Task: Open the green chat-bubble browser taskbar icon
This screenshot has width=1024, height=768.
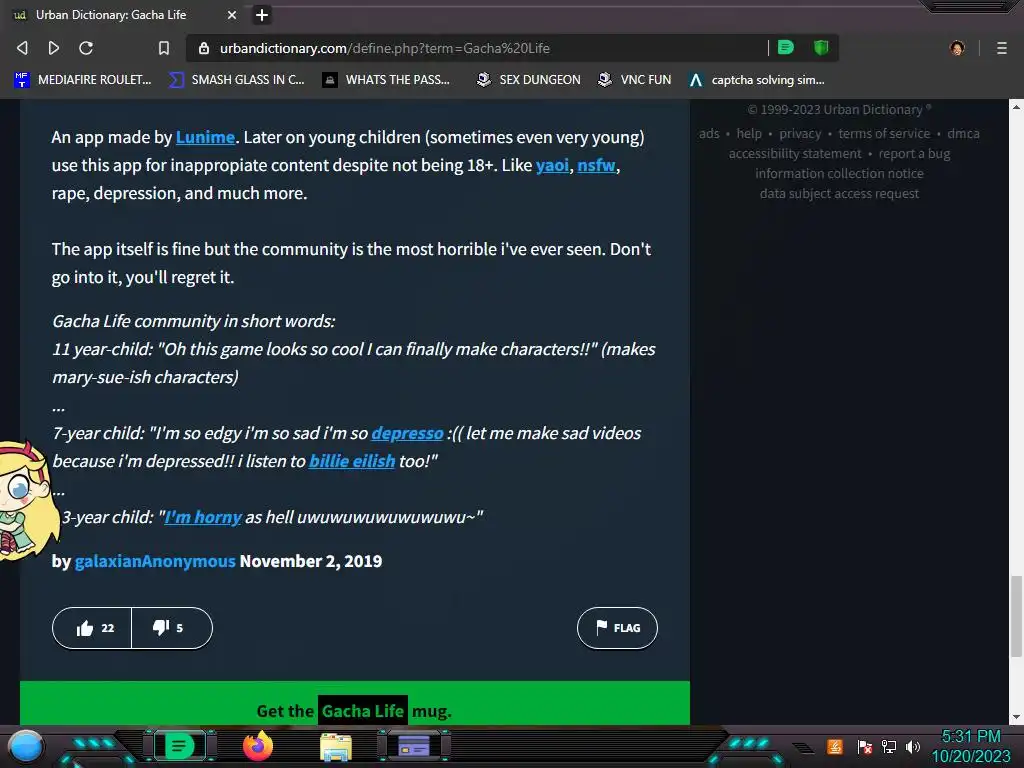Action: (179, 745)
